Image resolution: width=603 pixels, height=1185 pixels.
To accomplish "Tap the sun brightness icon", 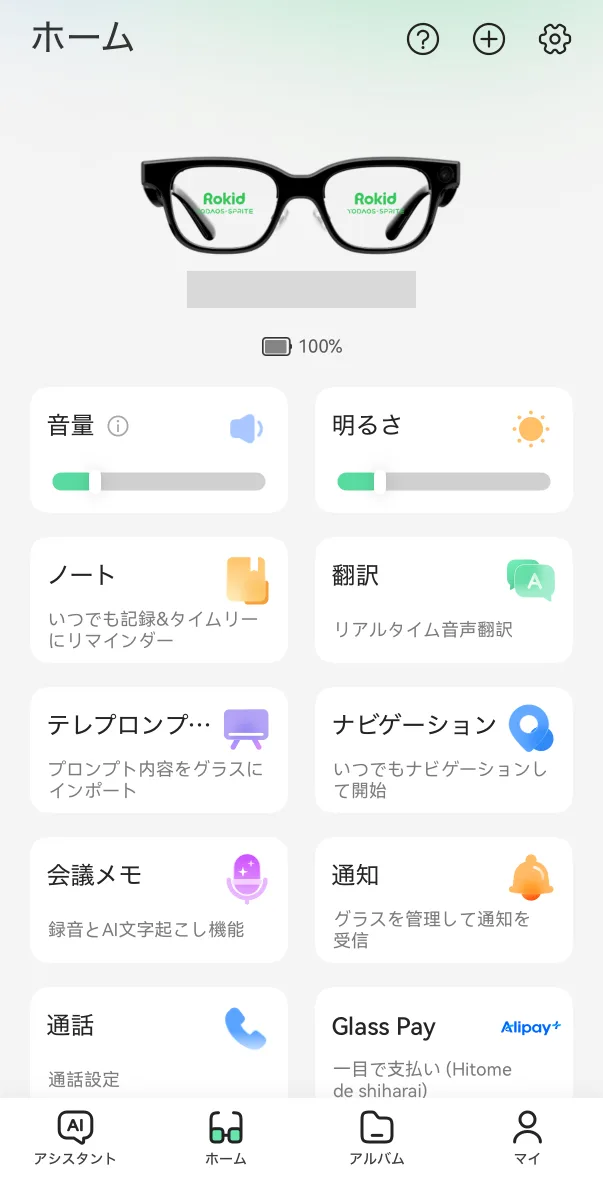I will [530, 429].
